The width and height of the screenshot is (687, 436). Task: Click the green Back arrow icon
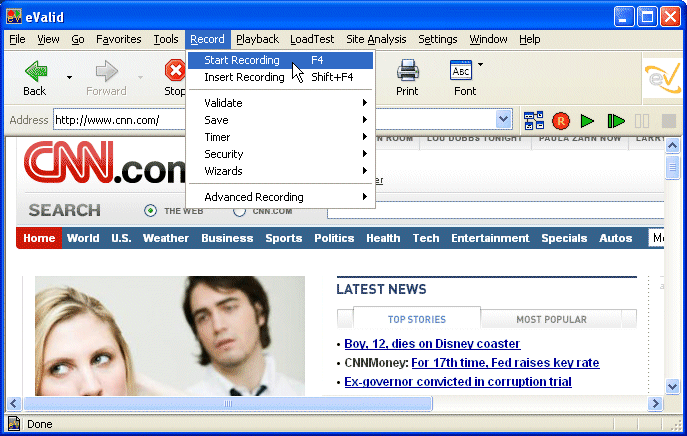(36, 71)
